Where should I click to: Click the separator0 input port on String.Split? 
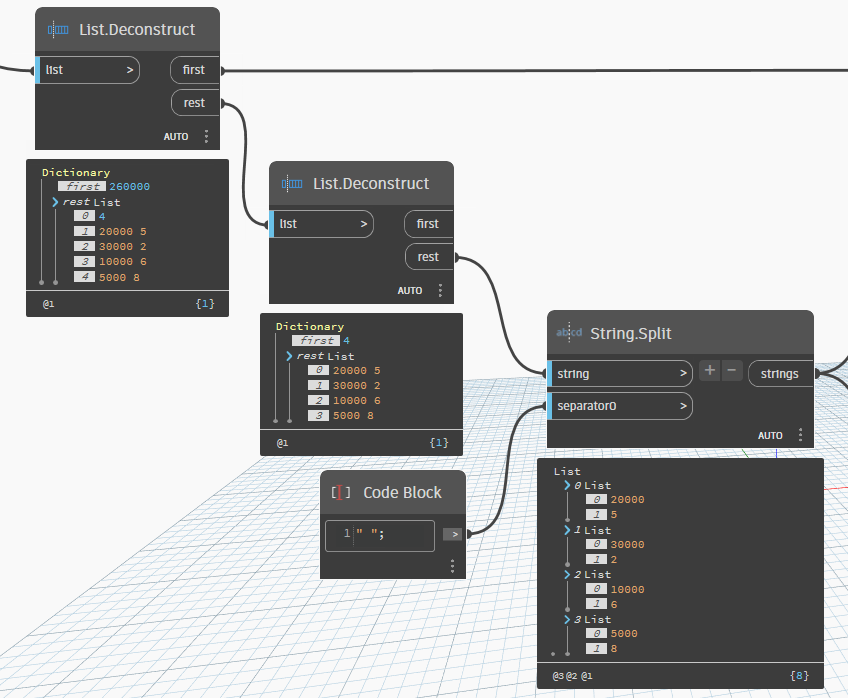(620, 406)
